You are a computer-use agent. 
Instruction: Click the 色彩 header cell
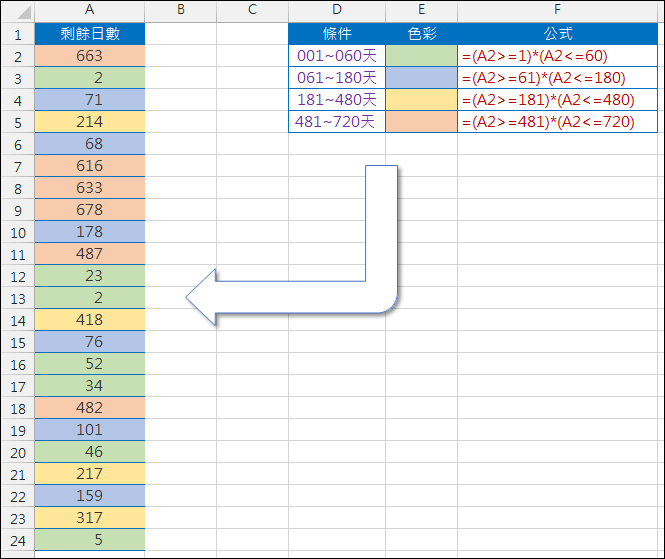[422, 34]
